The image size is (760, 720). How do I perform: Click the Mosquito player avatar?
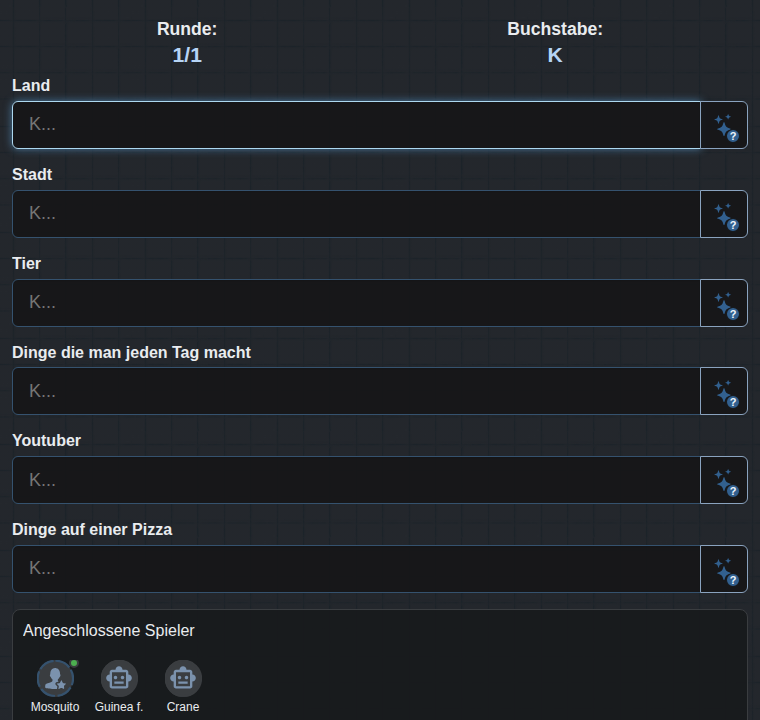tap(55, 678)
